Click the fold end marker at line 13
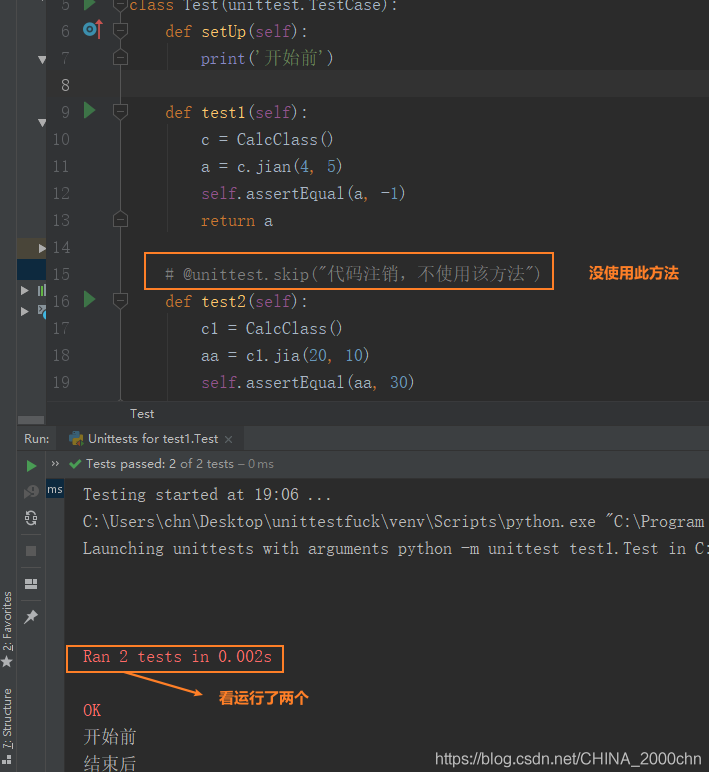The height and width of the screenshot is (772, 709). coord(120,219)
